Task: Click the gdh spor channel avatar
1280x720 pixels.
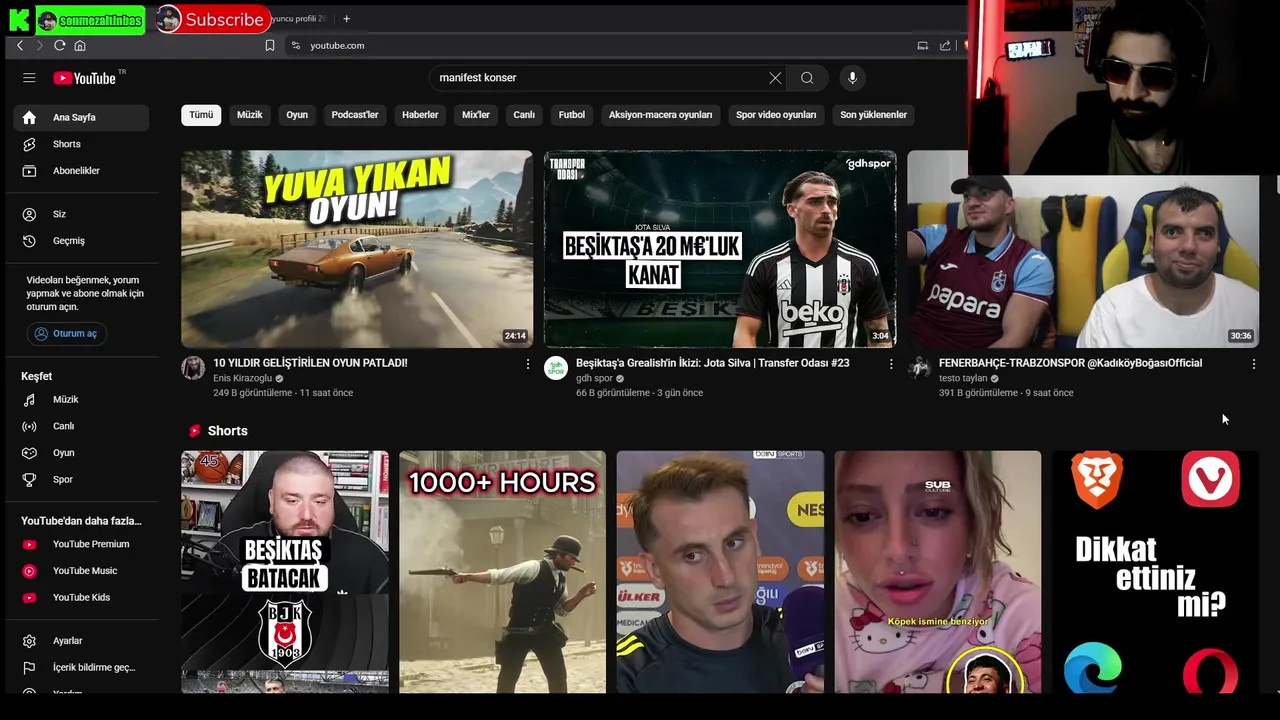Action: point(556,368)
